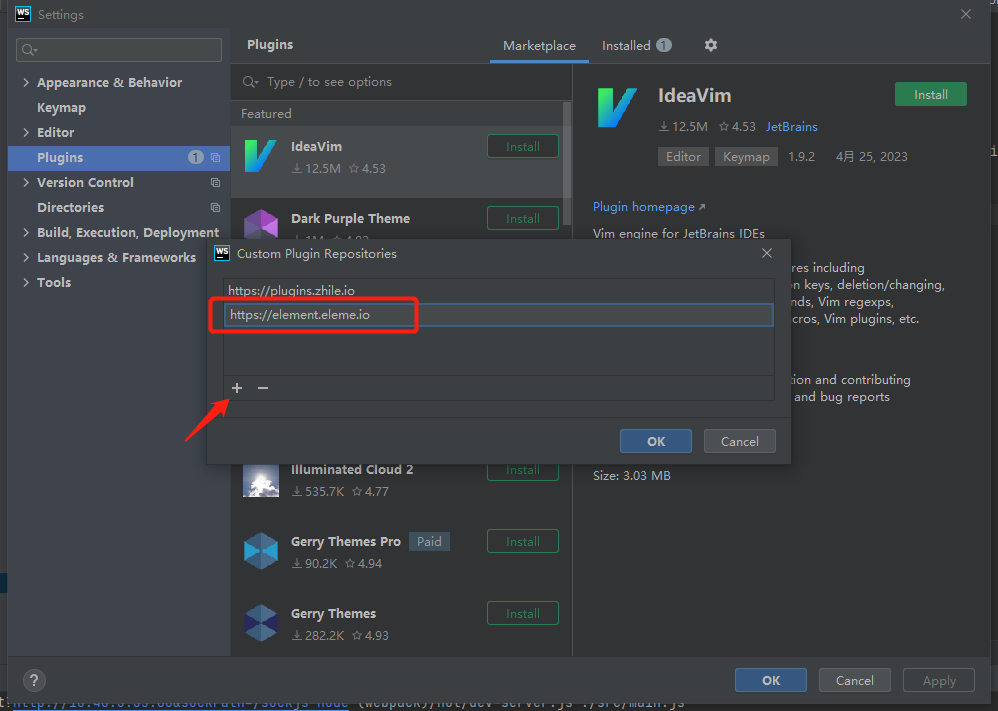Image resolution: width=998 pixels, height=711 pixels.
Task: Expand the Tools section
Action: coord(26,283)
